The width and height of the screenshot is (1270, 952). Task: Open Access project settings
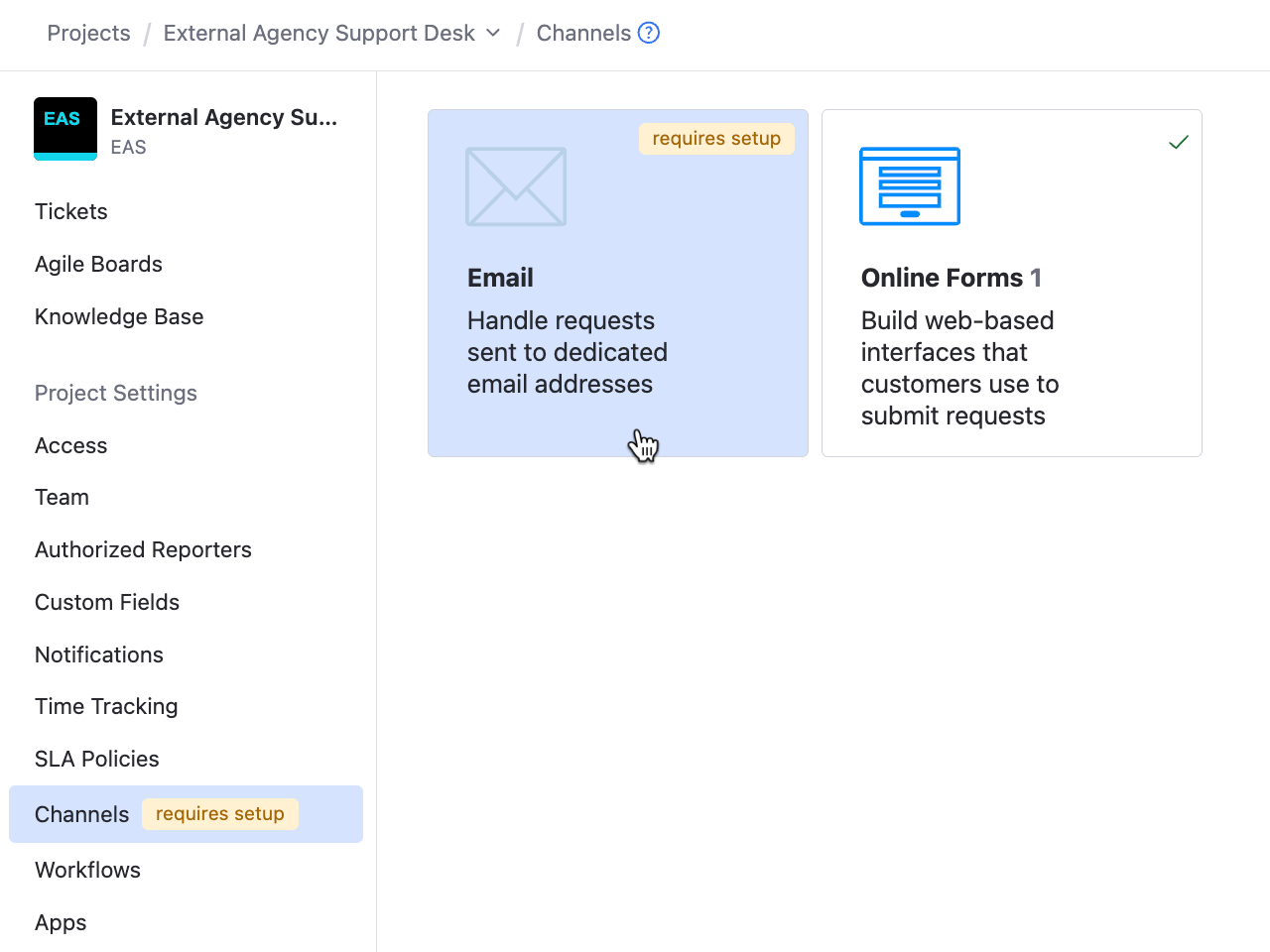tap(71, 445)
